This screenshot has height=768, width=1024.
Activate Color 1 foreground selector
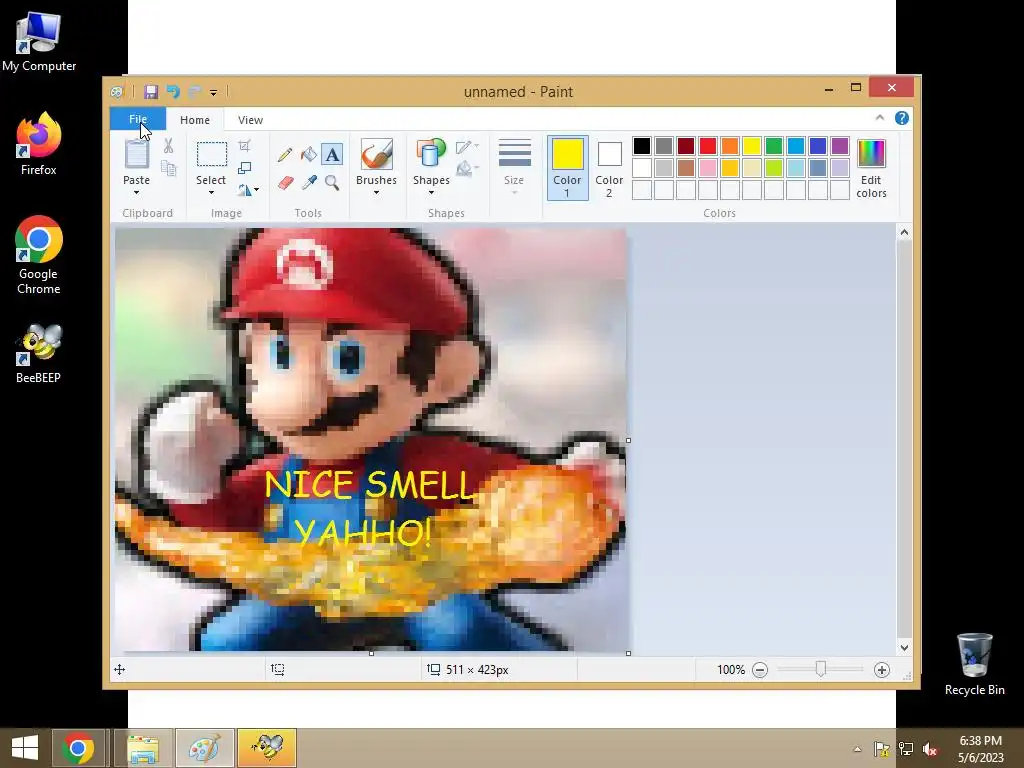pos(568,168)
